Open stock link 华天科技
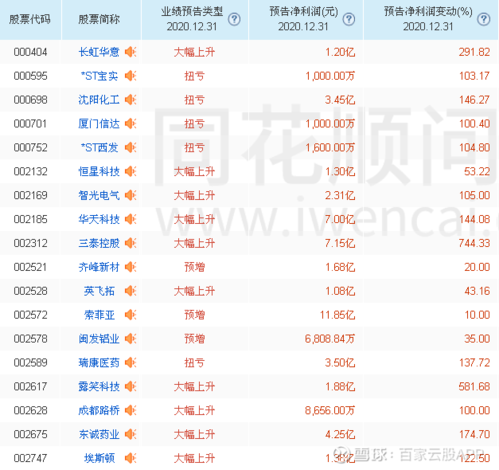Viewport: 499px width, 470px height. coord(99,219)
